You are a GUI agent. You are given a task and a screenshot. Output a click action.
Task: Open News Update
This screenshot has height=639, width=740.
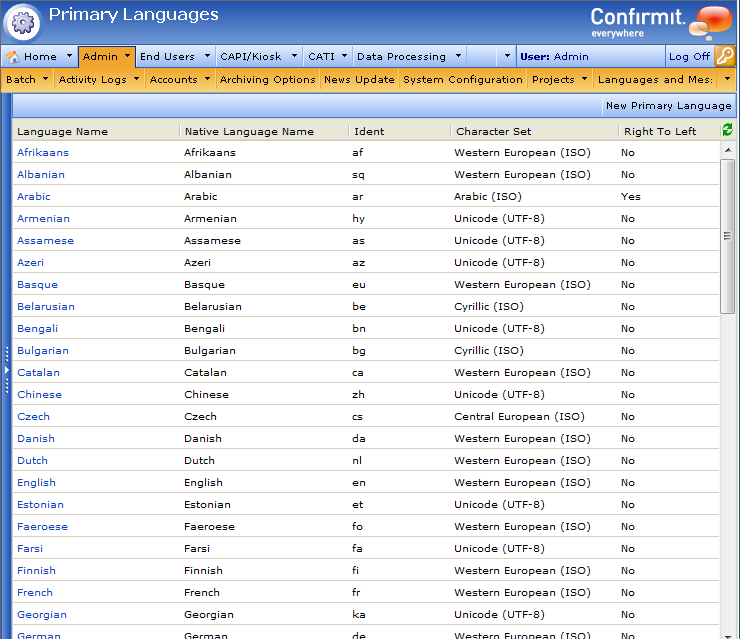point(359,79)
